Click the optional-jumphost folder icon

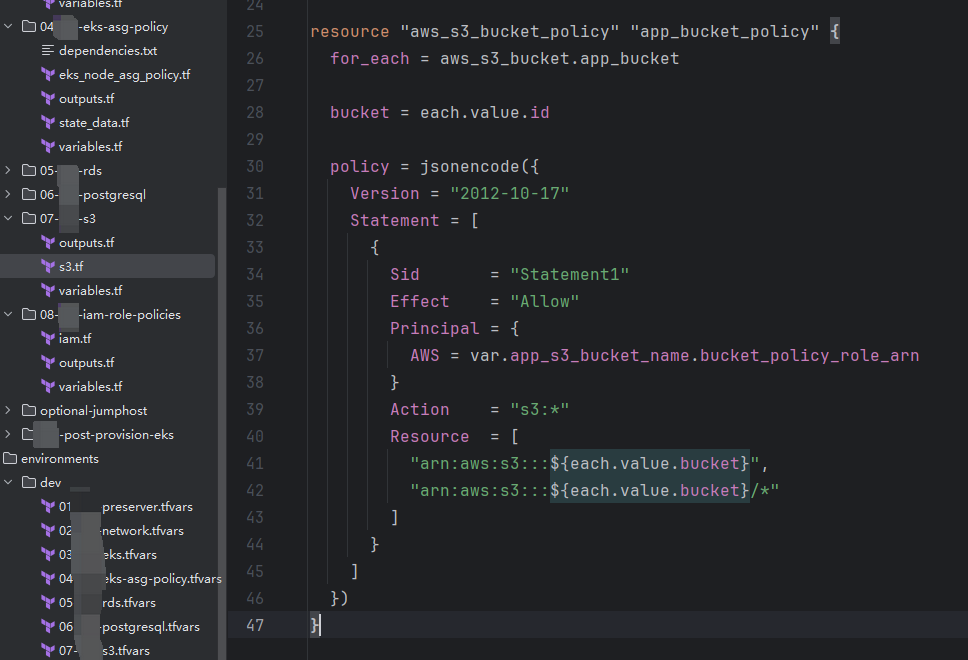pyautogui.click(x=29, y=411)
